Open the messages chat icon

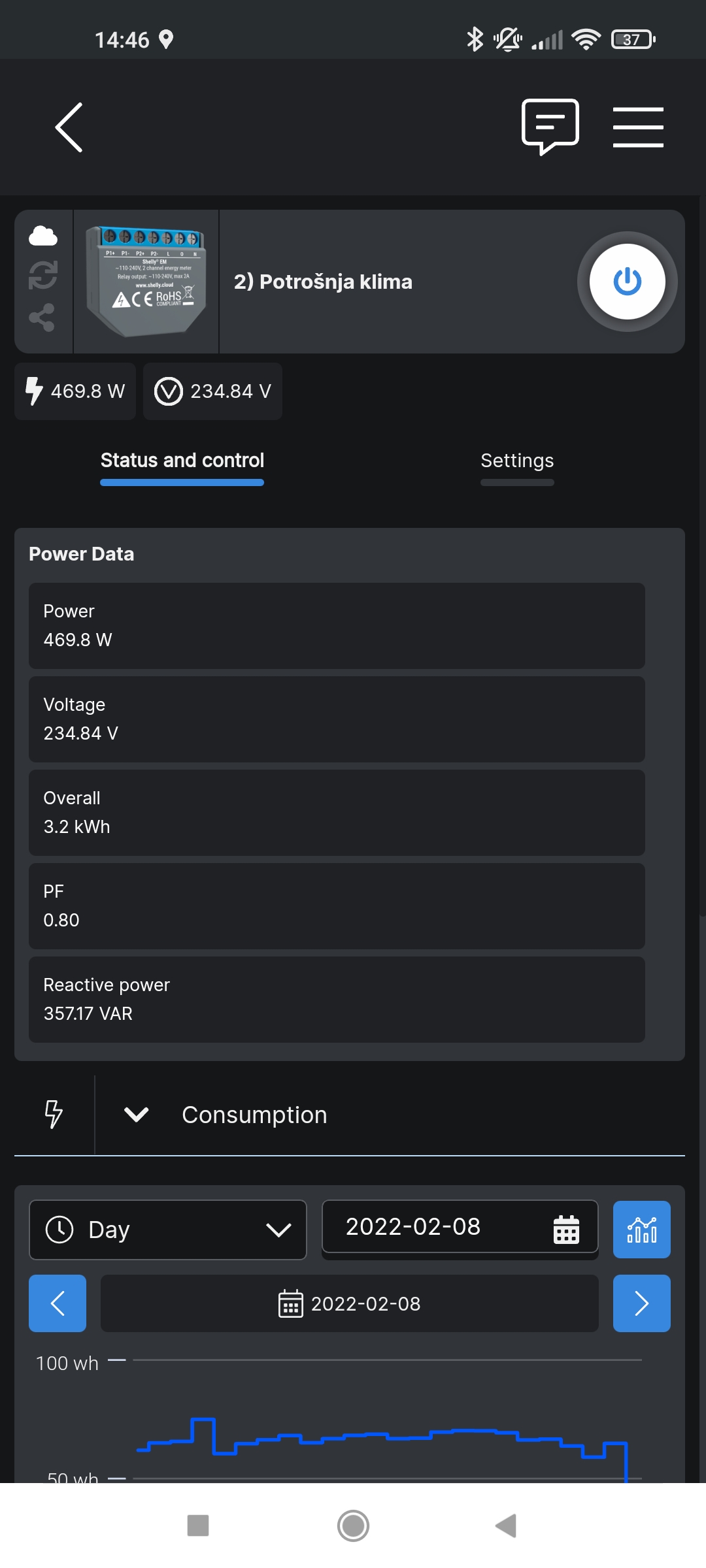550,127
